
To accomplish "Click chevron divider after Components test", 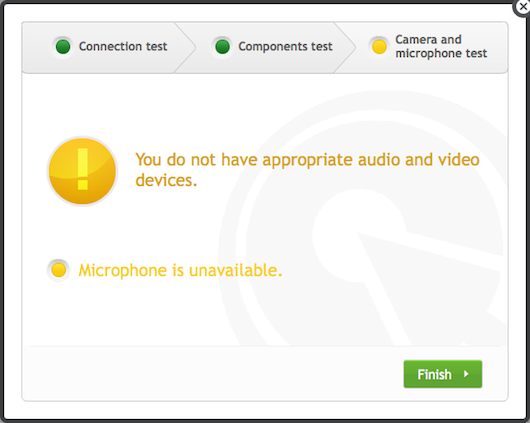I will (345, 47).
